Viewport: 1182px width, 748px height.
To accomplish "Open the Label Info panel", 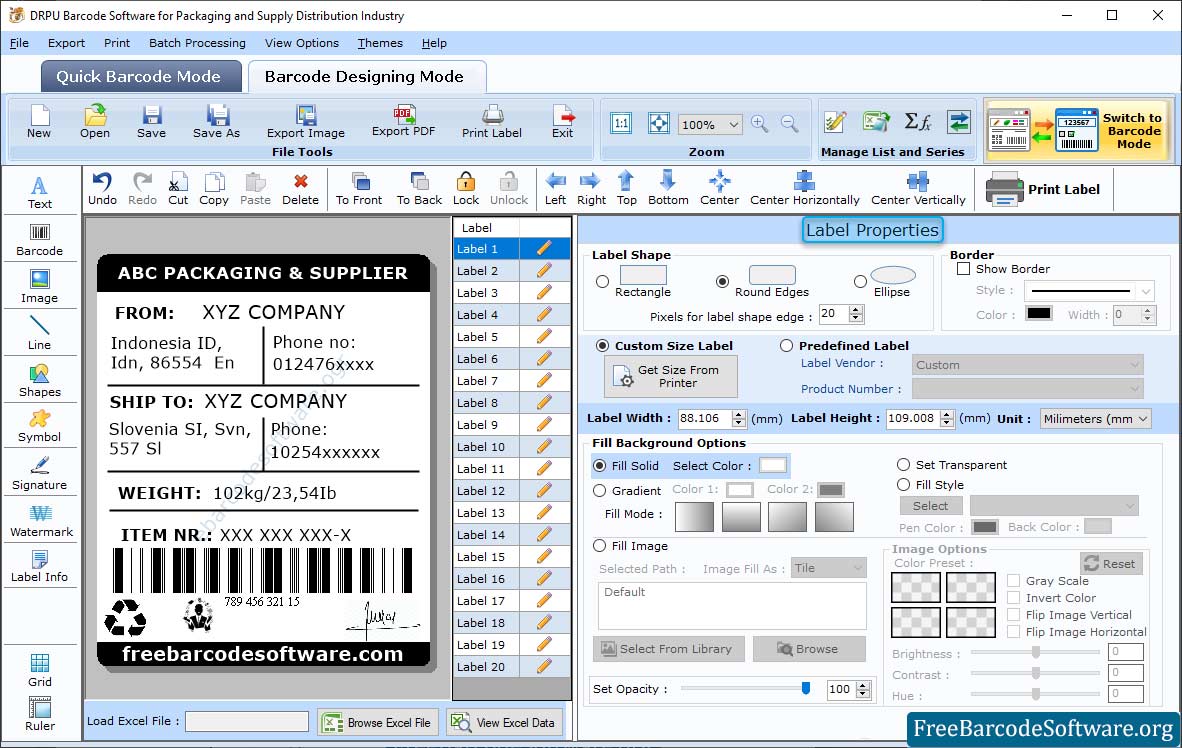I will (x=39, y=566).
